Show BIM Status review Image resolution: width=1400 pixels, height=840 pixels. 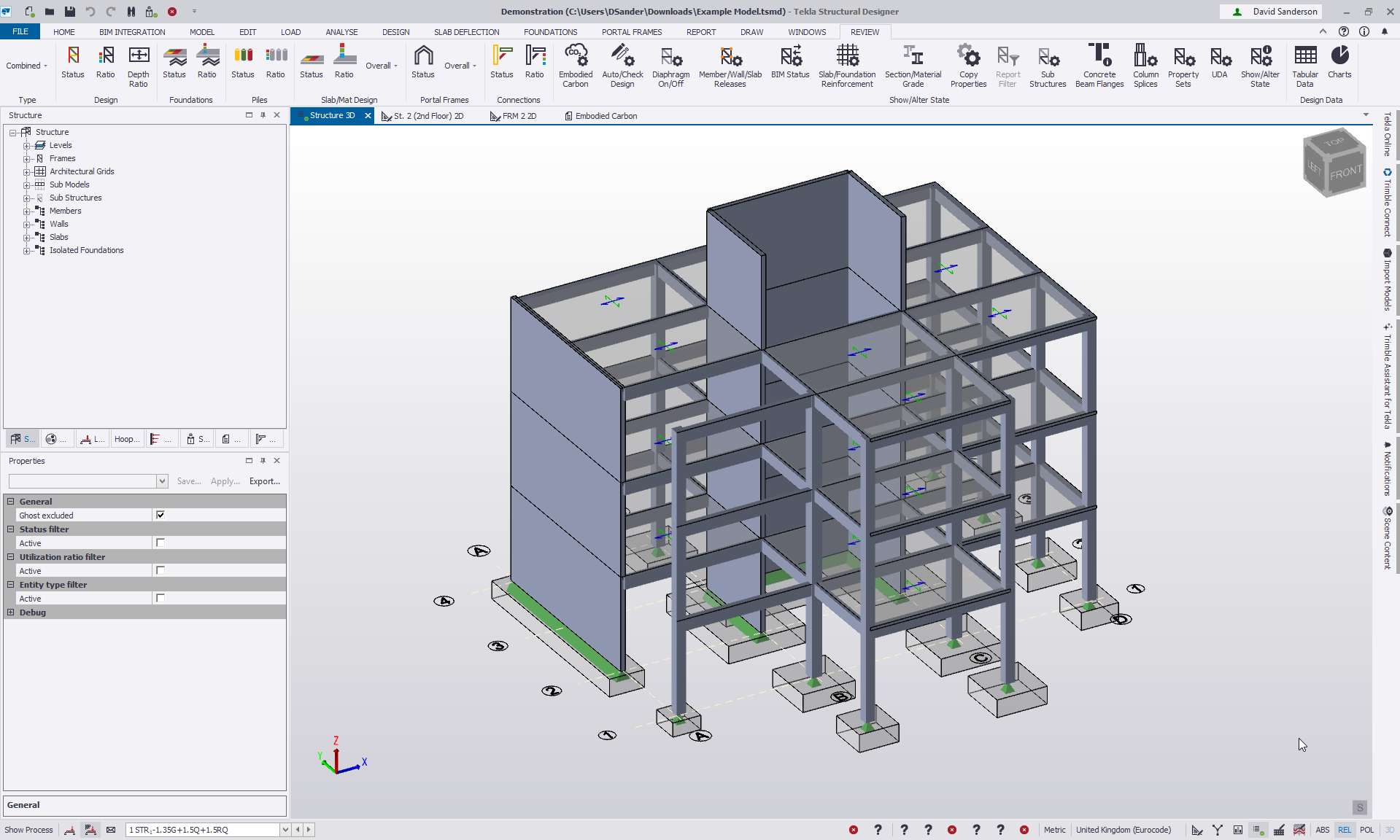click(x=790, y=62)
